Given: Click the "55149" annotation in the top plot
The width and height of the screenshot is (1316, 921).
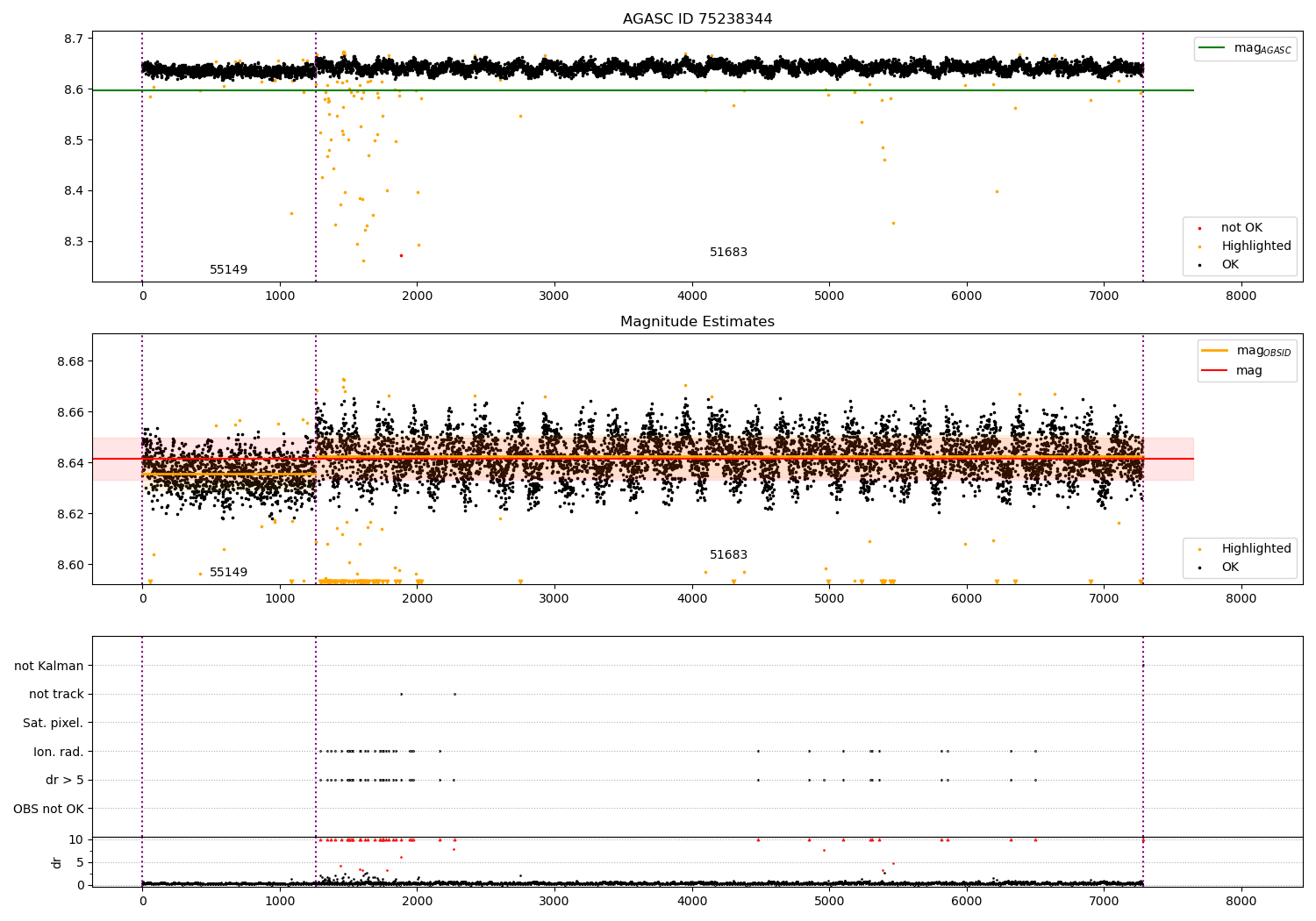Looking at the screenshot, I should (228, 270).
